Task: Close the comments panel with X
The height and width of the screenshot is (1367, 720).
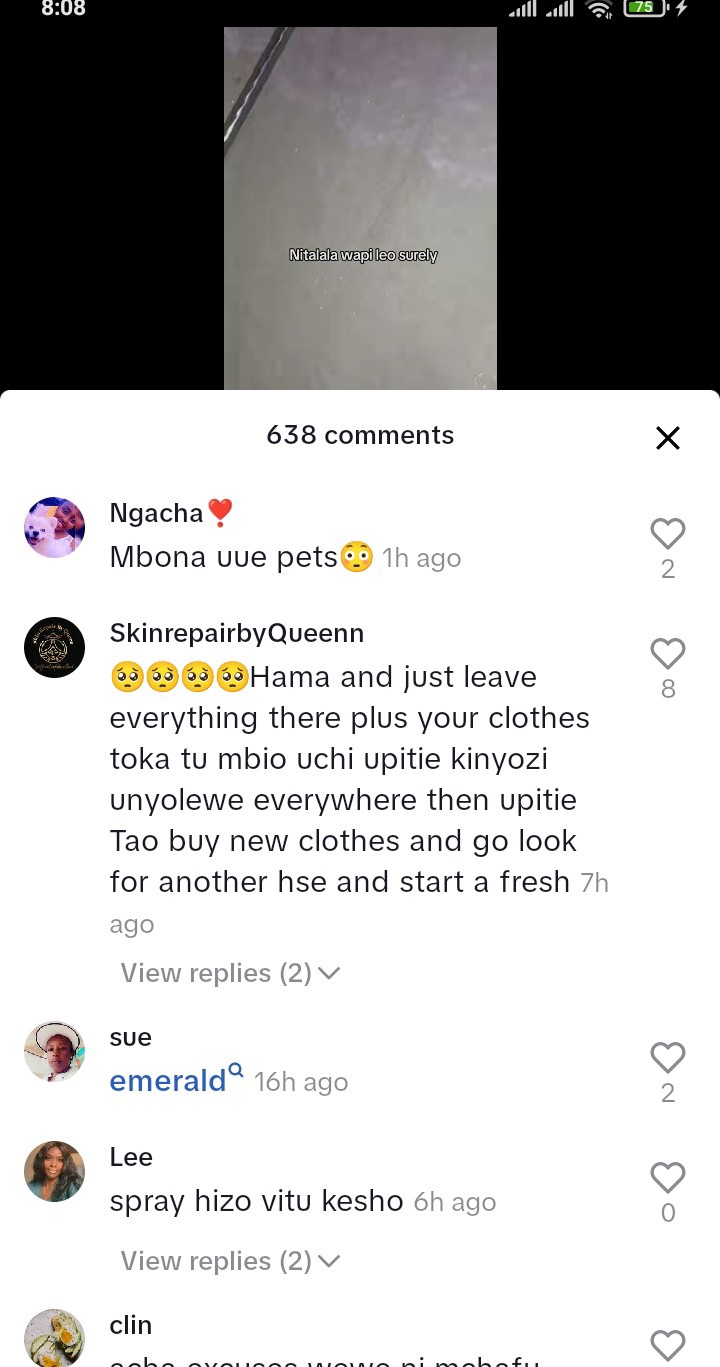Action: (668, 438)
